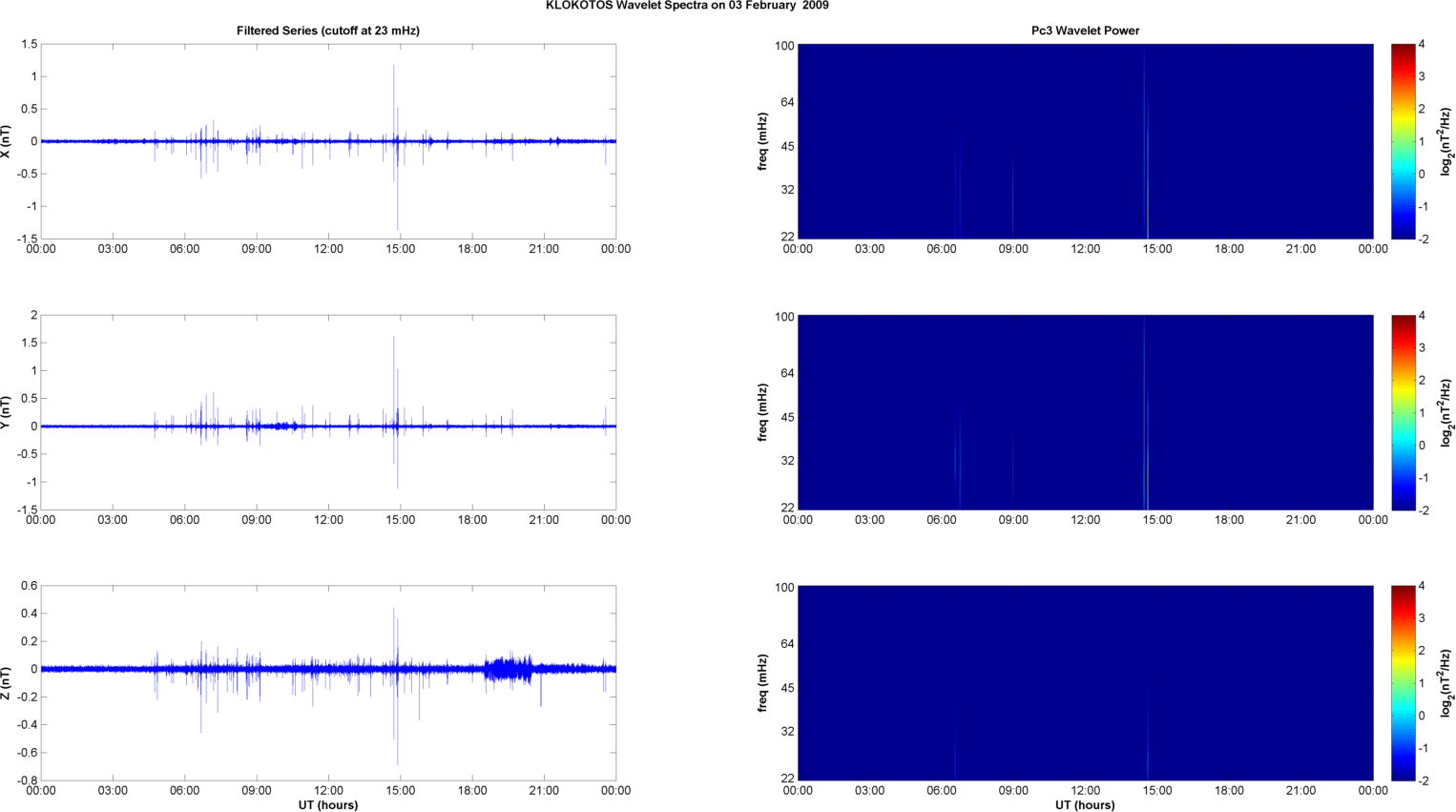This screenshot has height=812, width=1456.
Task: Click the colorbar beside the middle spectrogram
Action: pyautogui.click(x=1402, y=412)
